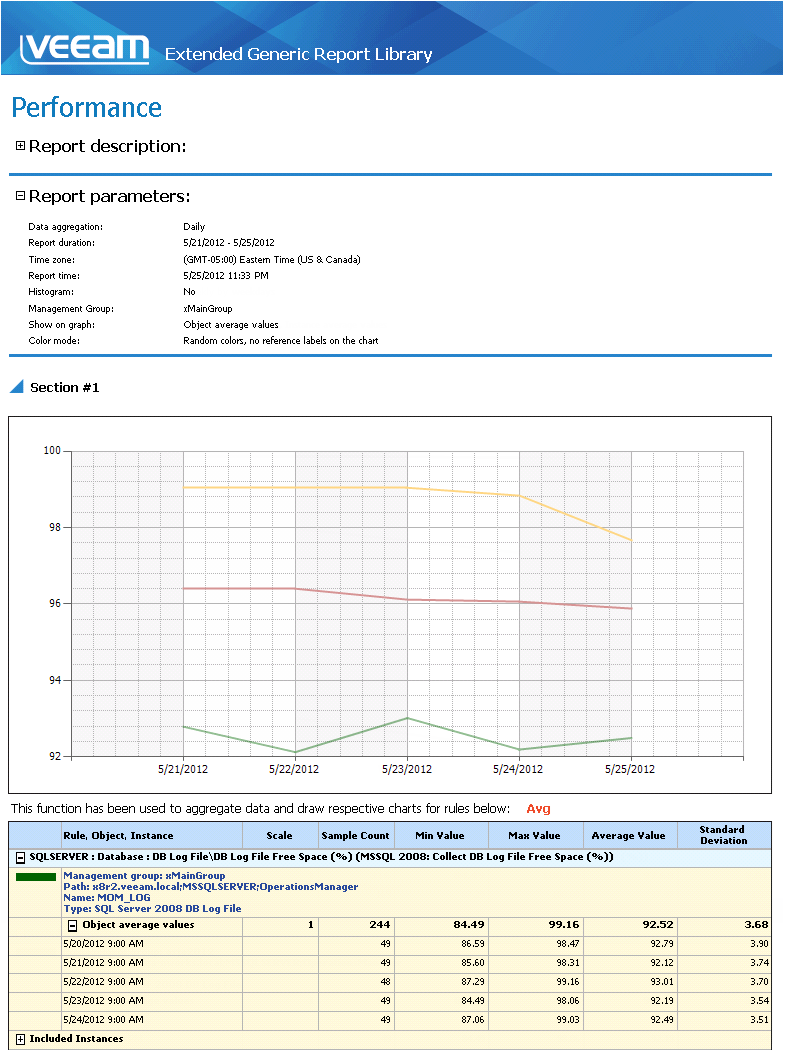Open the Path: x8r2.veeam.local link

[x=211, y=886]
